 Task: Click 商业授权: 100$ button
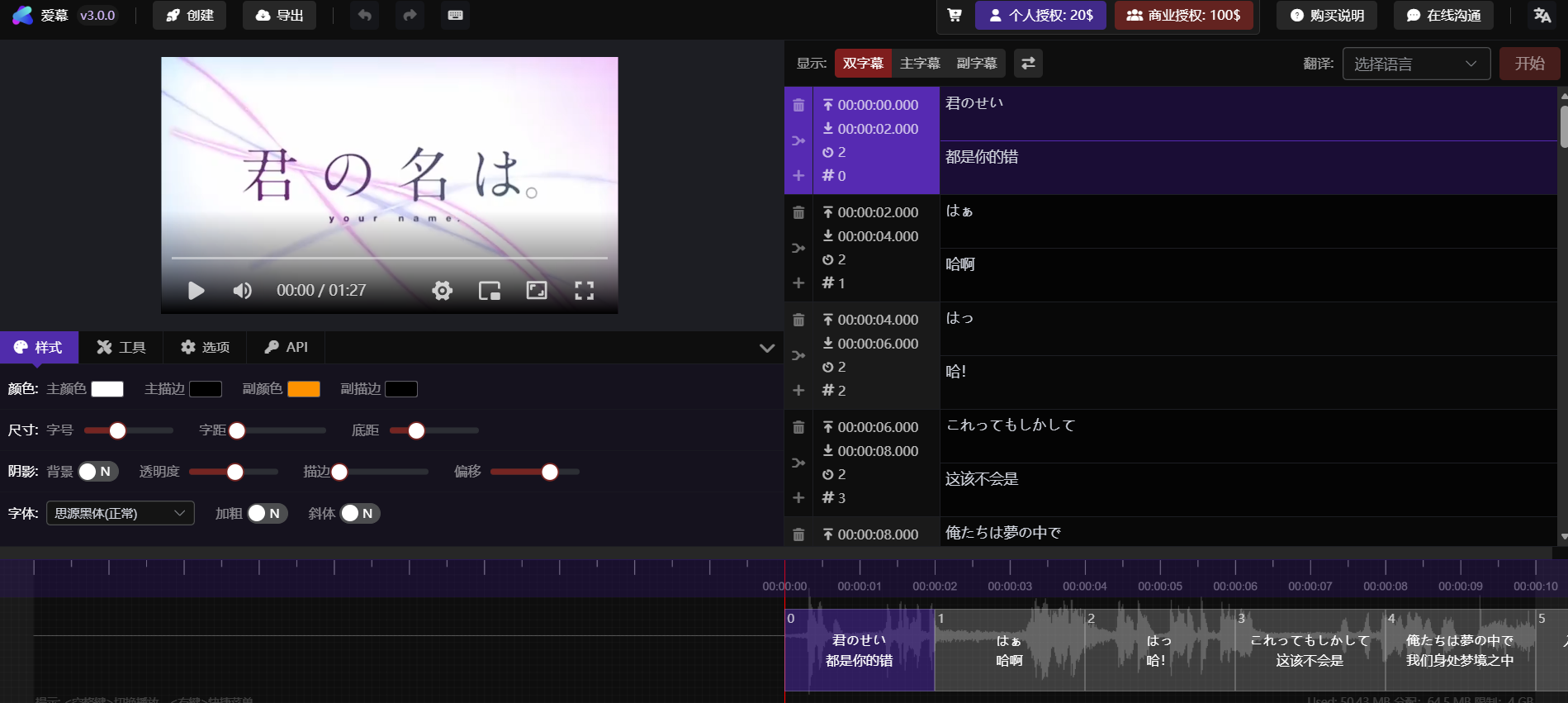click(x=1183, y=15)
